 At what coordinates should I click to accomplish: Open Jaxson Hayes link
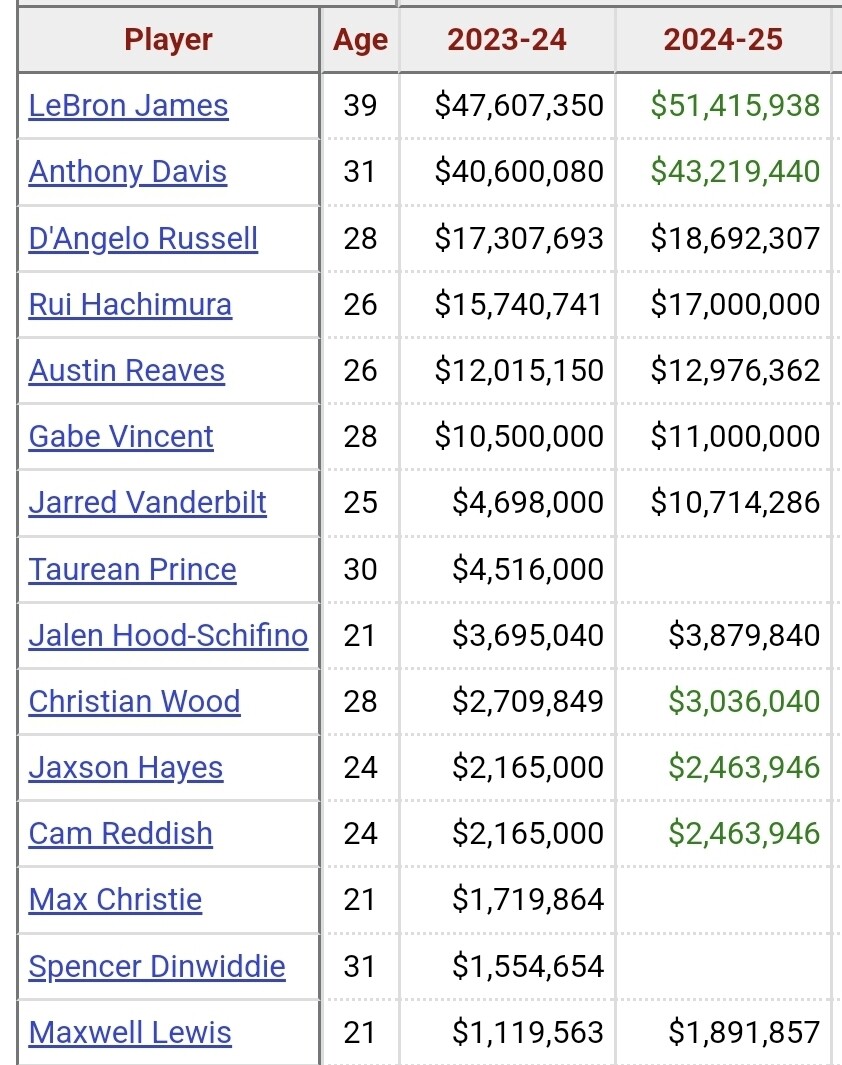(126, 768)
